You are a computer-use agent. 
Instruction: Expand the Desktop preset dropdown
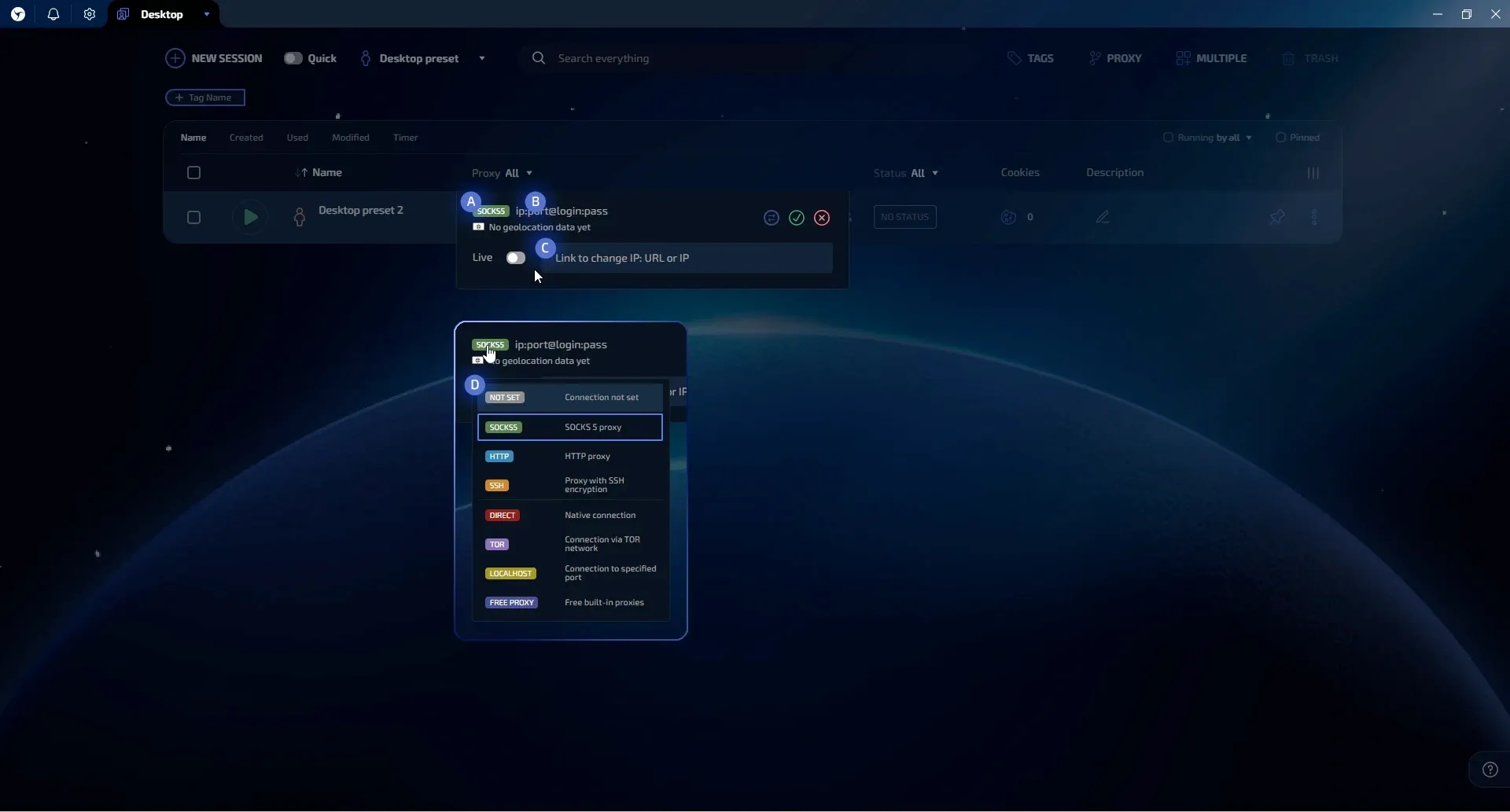[x=482, y=58]
